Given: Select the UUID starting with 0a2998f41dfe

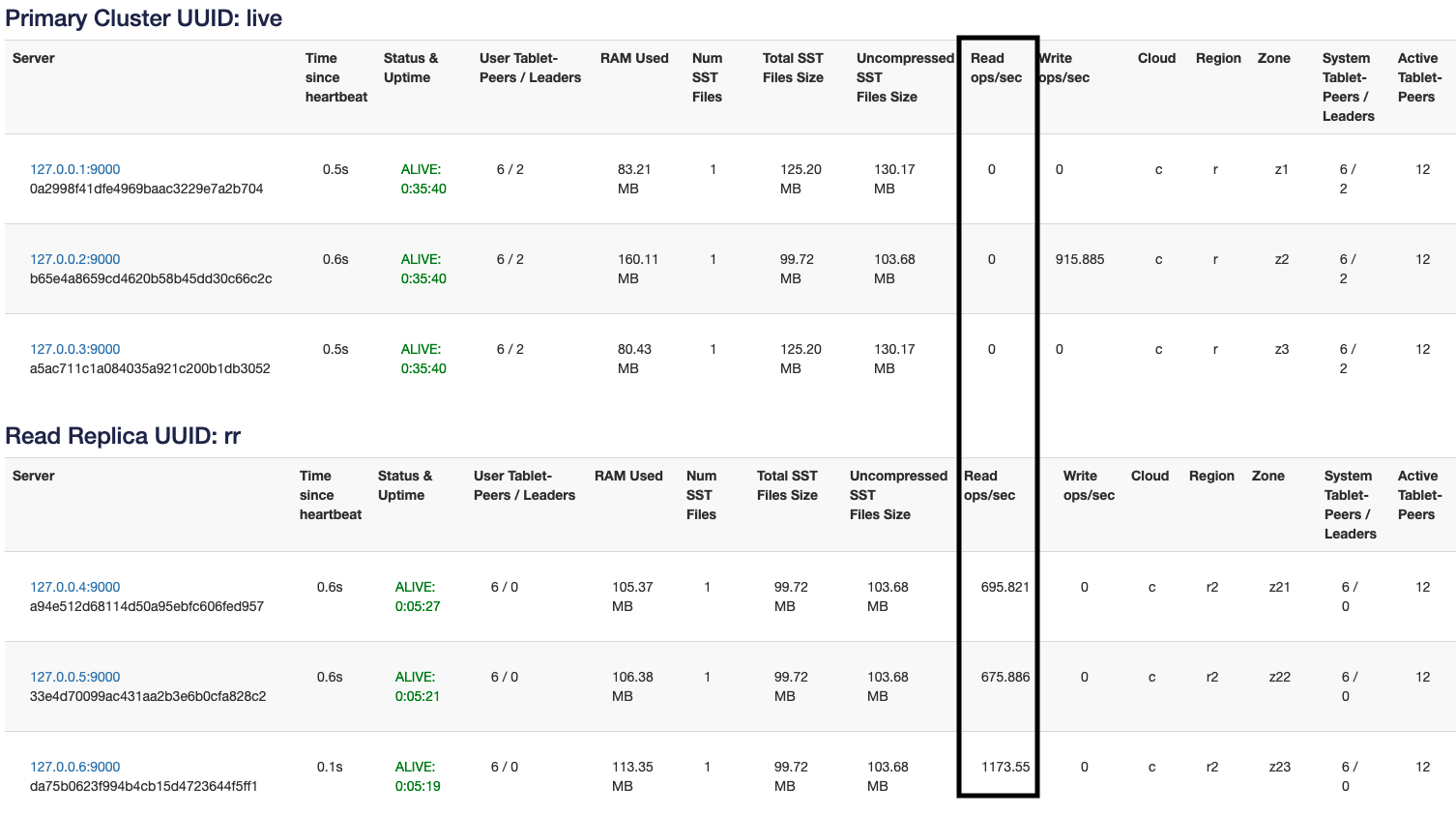Looking at the screenshot, I should pos(146,189).
